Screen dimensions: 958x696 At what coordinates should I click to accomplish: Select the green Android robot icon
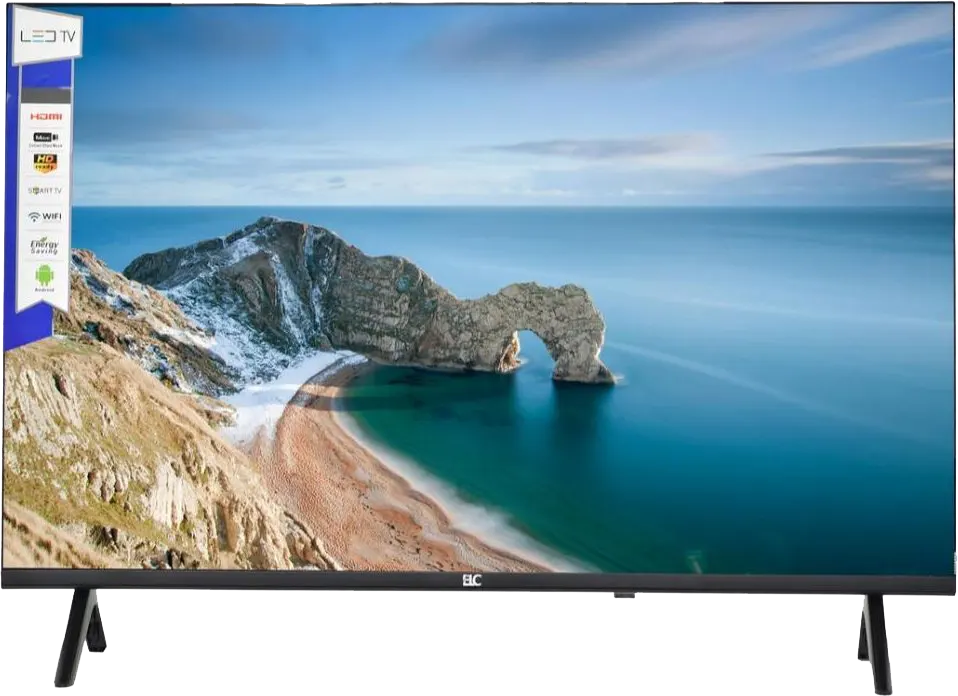pyautogui.click(x=45, y=275)
